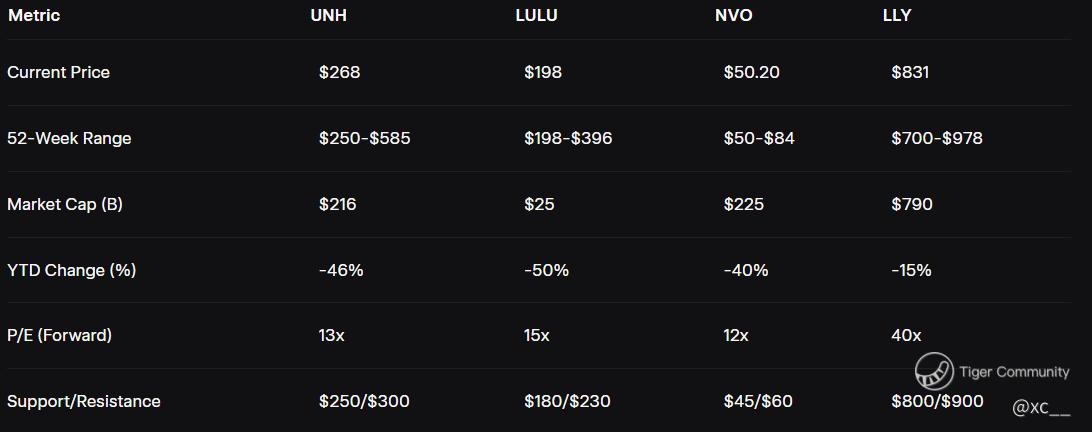This screenshot has height=432, width=1092.
Task: Select the NVO column header
Action: coord(734,15)
